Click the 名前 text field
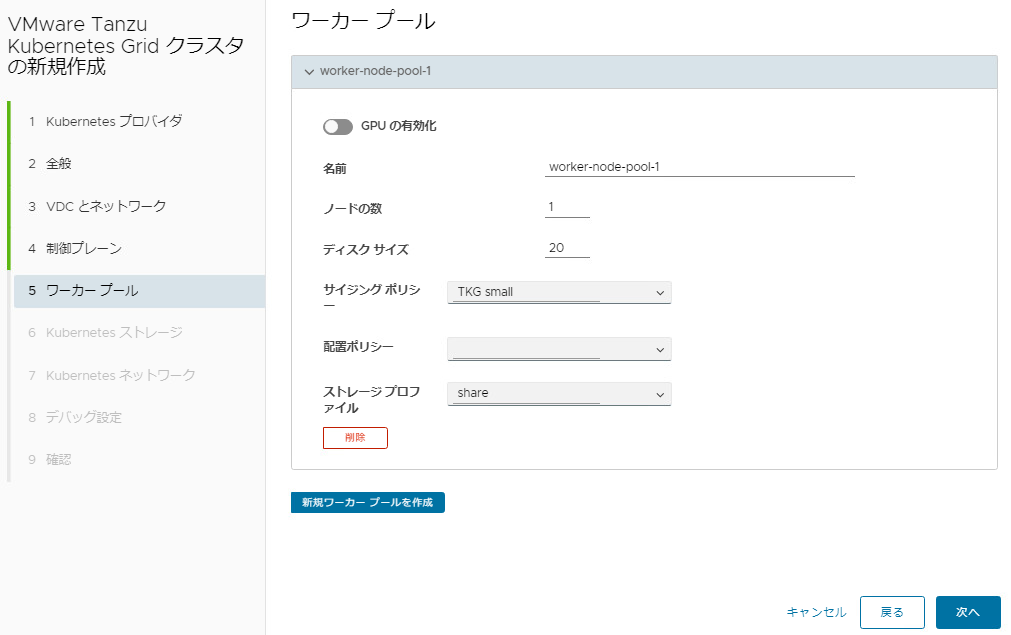This screenshot has height=635, width=1011. [x=700, y=168]
